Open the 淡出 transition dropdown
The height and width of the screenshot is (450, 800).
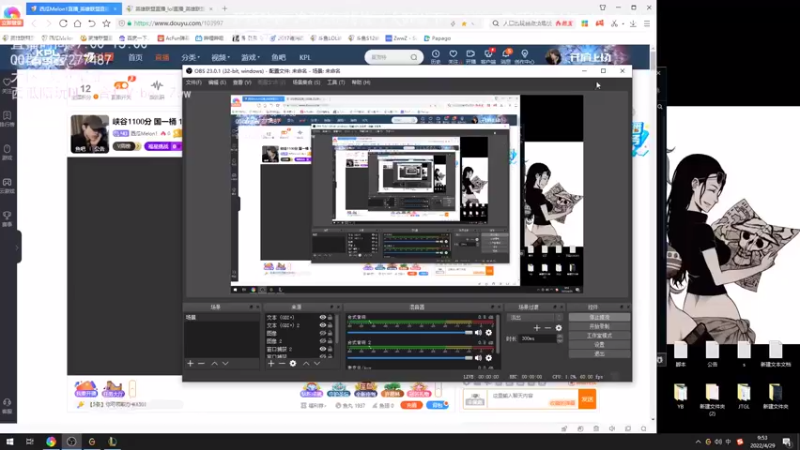[x=535, y=317]
